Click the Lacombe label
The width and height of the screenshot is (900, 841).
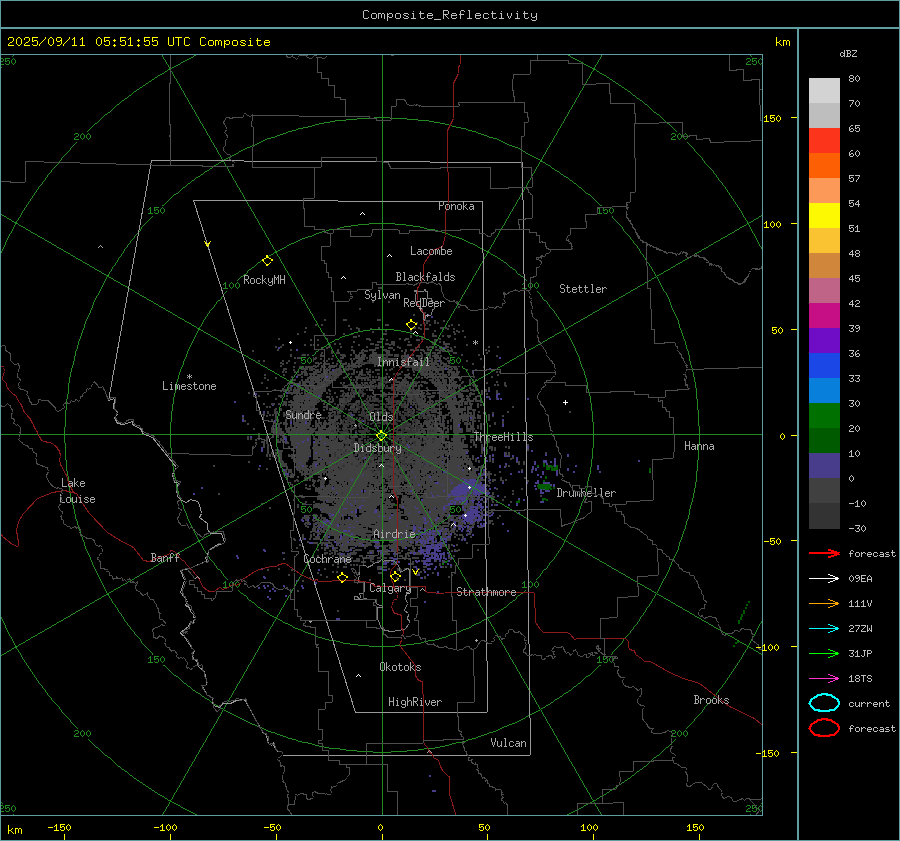tap(431, 251)
